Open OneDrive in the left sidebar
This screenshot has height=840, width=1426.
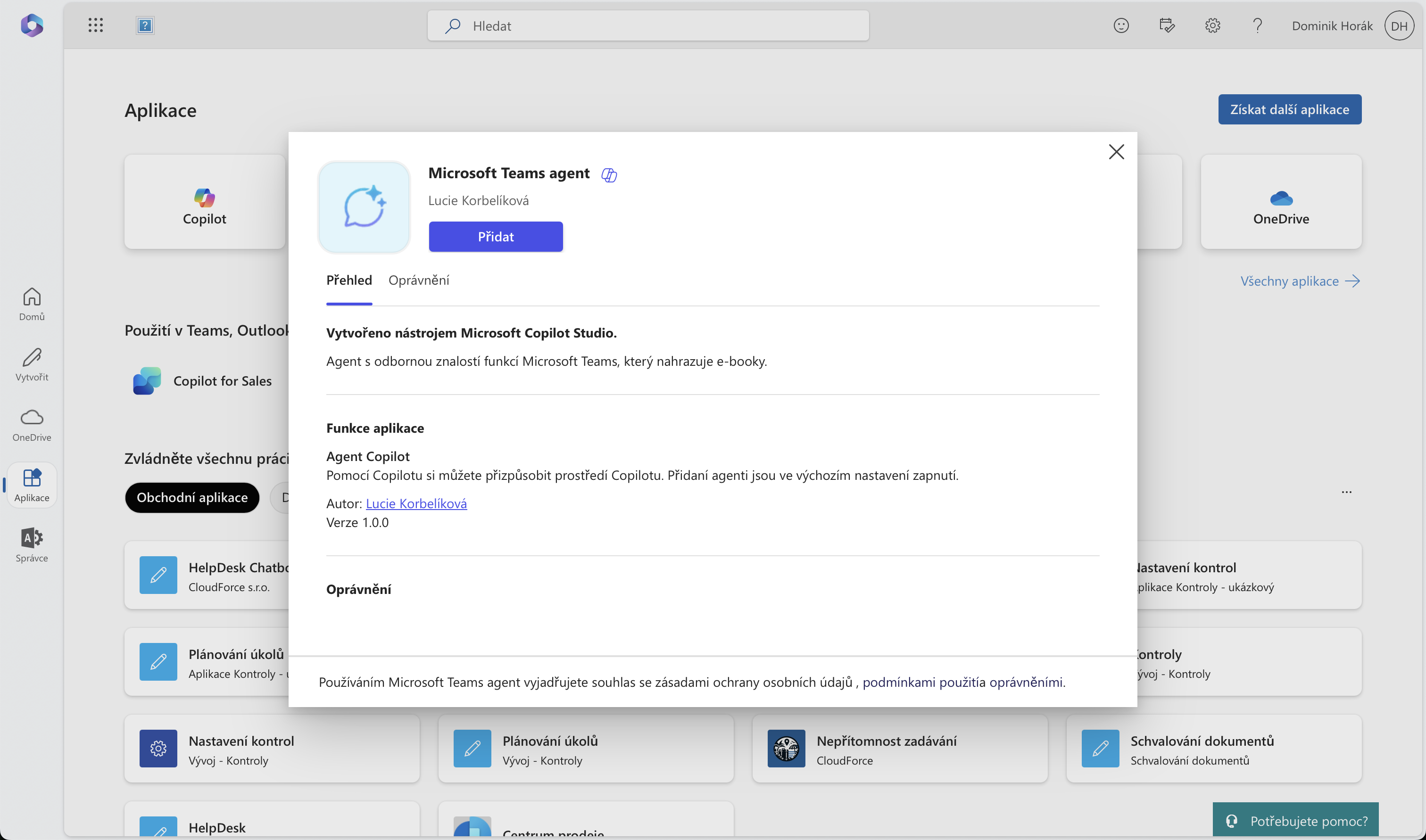pos(32,425)
